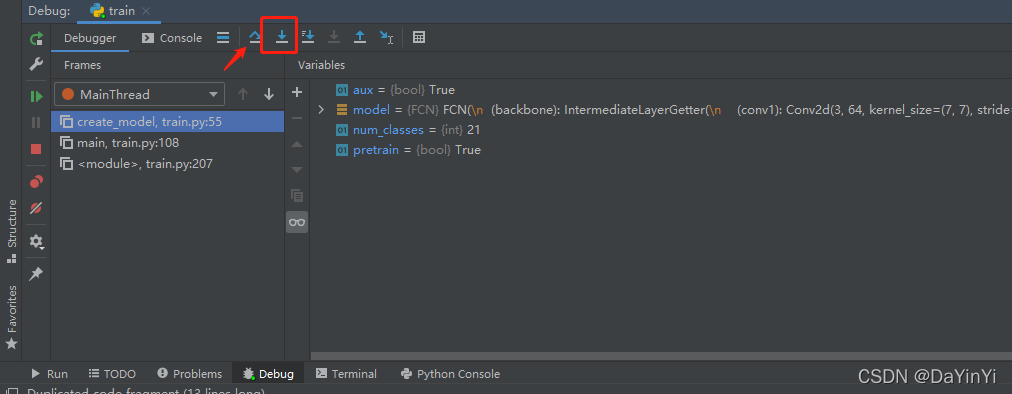Image resolution: width=1012 pixels, height=394 pixels.
Task: Click the Show Execution Point icon
Action: [223, 37]
